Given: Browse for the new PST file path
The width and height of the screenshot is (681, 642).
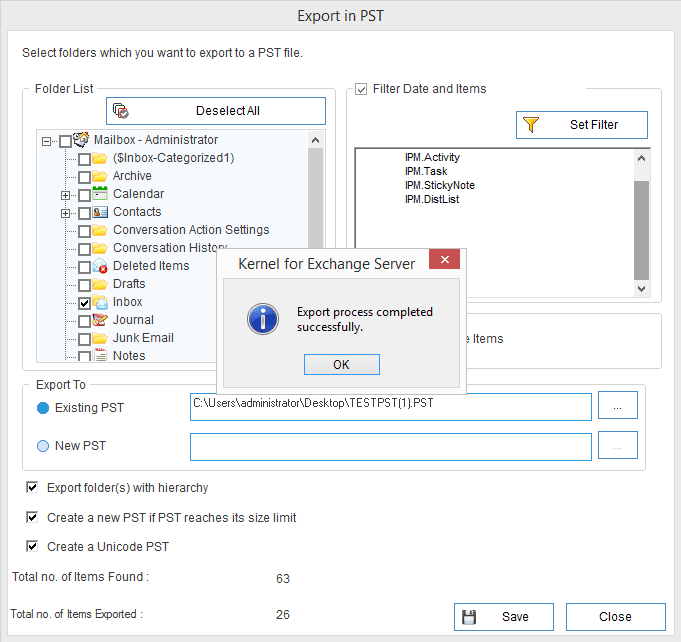Looking at the screenshot, I should tap(618, 445).
